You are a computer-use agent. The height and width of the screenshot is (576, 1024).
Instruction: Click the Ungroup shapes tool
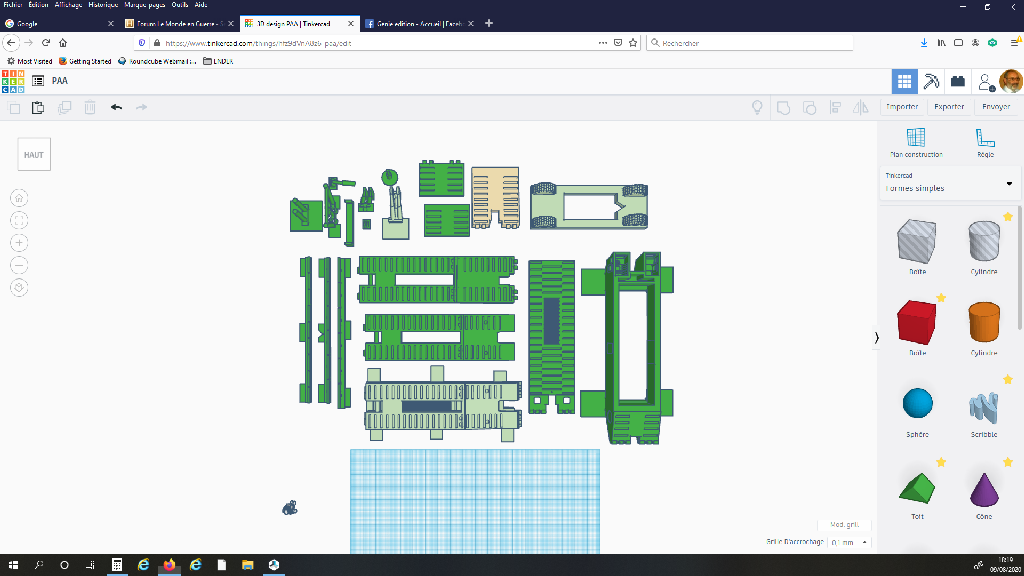pos(809,108)
